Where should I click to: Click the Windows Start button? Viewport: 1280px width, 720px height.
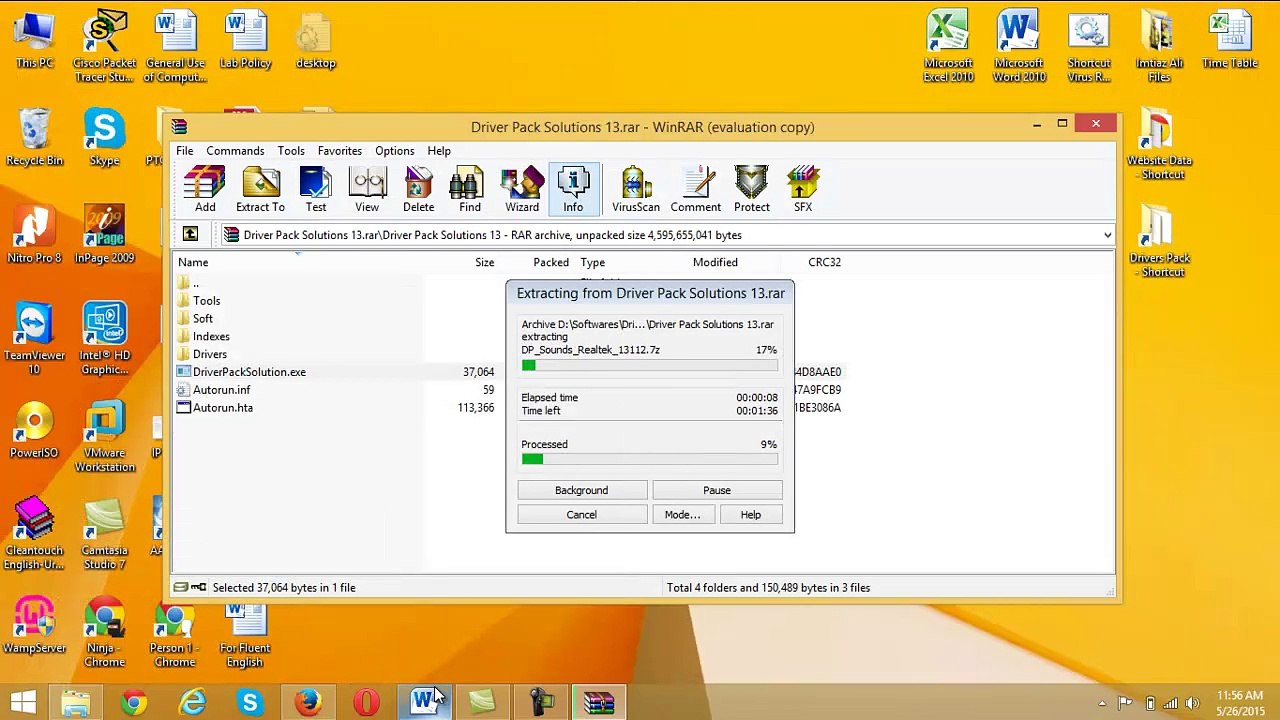24,702
